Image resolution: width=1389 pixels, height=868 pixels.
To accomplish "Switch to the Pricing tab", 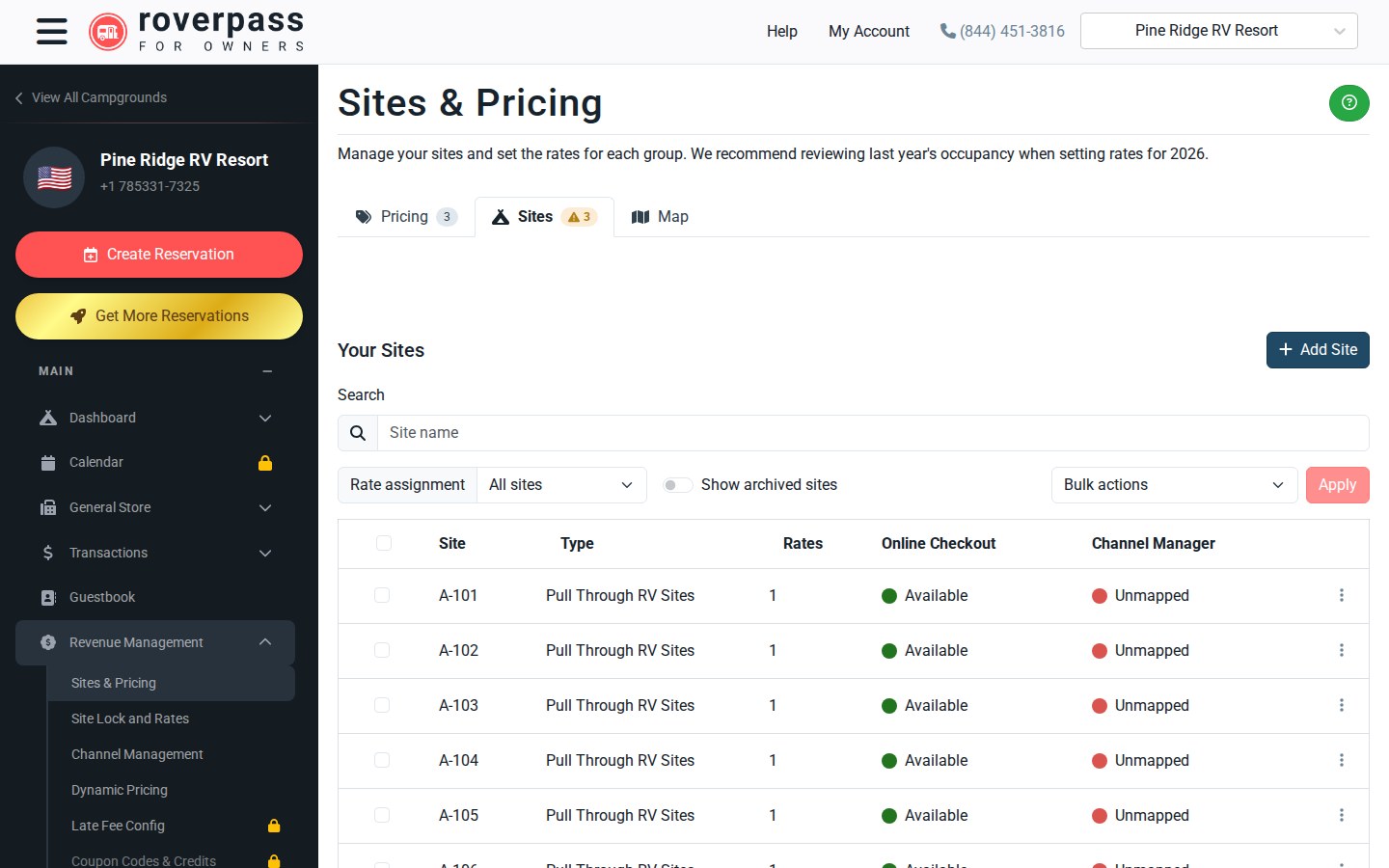I will (x=405, y=217).
